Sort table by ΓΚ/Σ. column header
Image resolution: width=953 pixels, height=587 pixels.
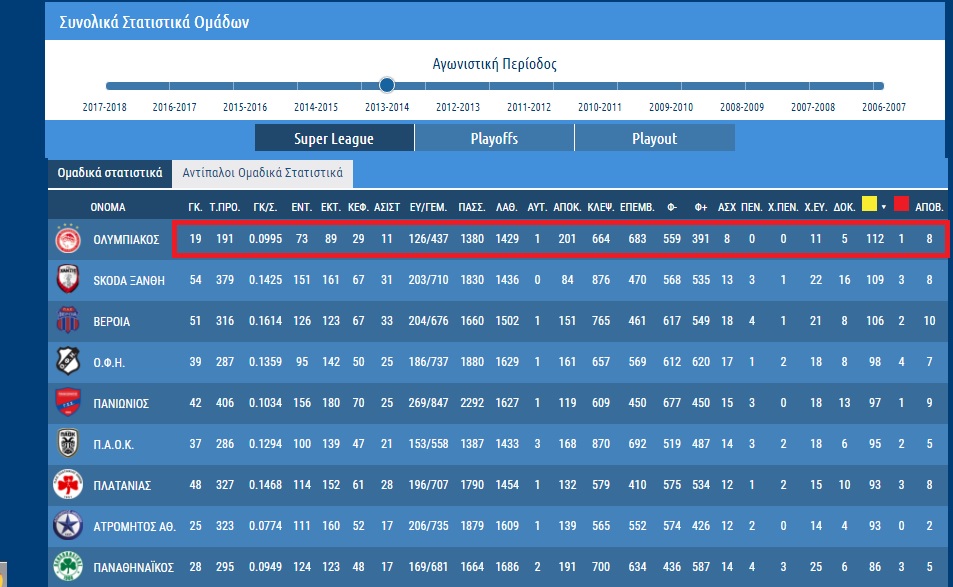(x=266, y=207)
